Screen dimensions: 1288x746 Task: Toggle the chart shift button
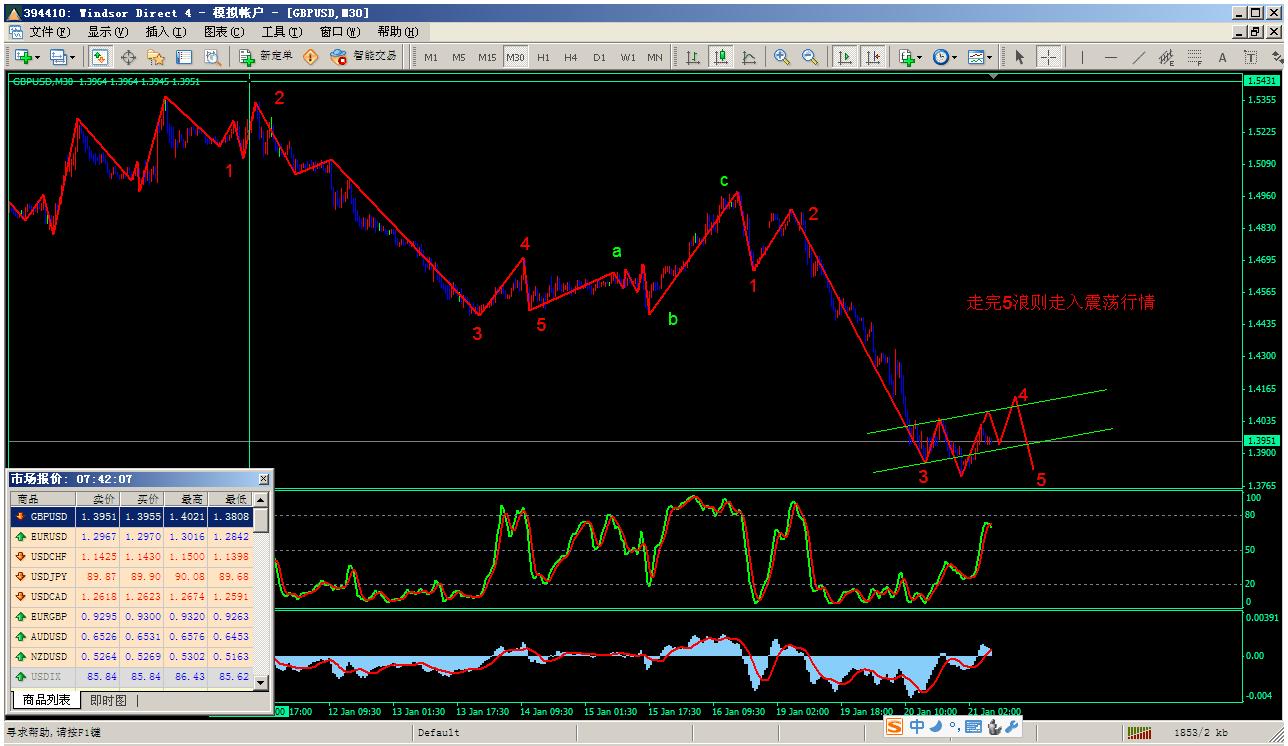coord(873,57)
